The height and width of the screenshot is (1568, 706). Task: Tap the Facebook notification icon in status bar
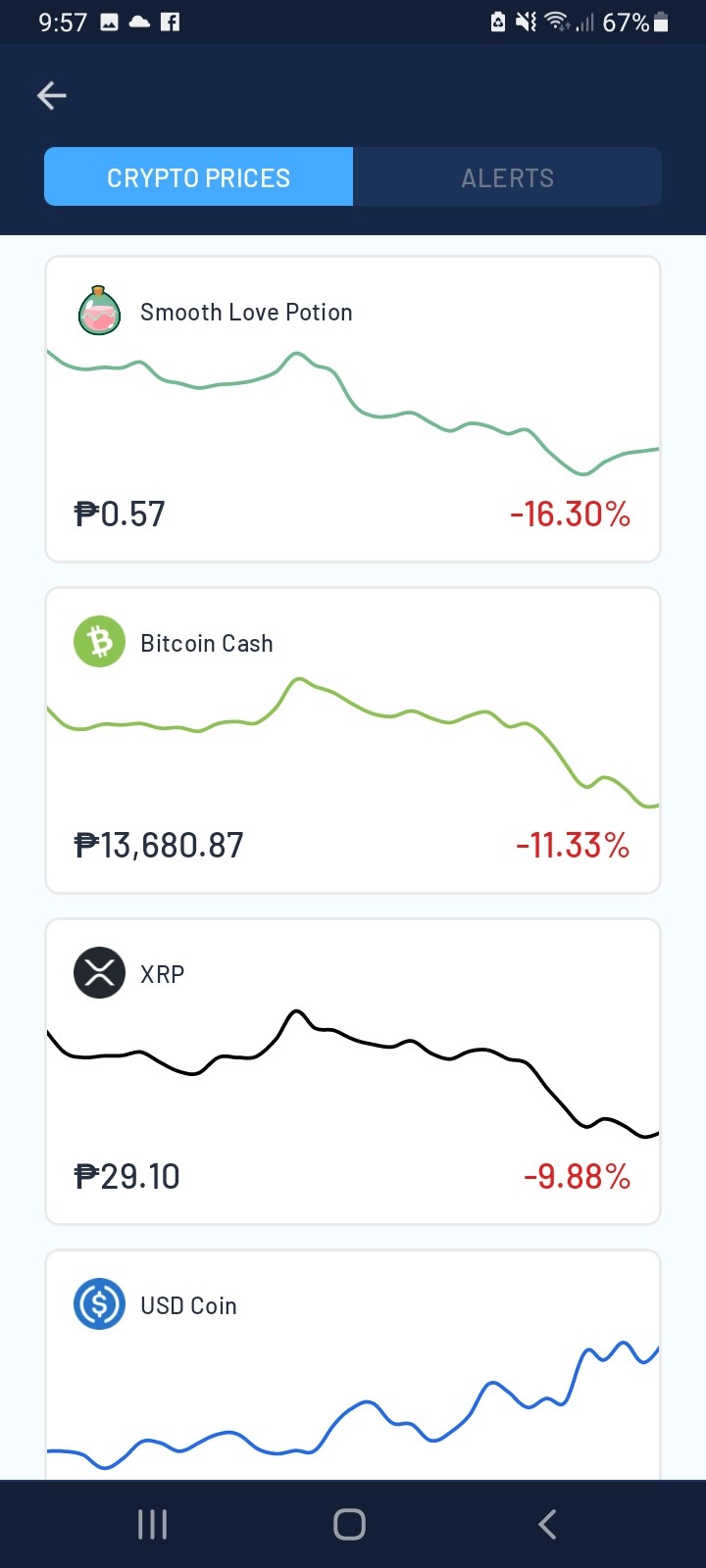pos(171,22)
